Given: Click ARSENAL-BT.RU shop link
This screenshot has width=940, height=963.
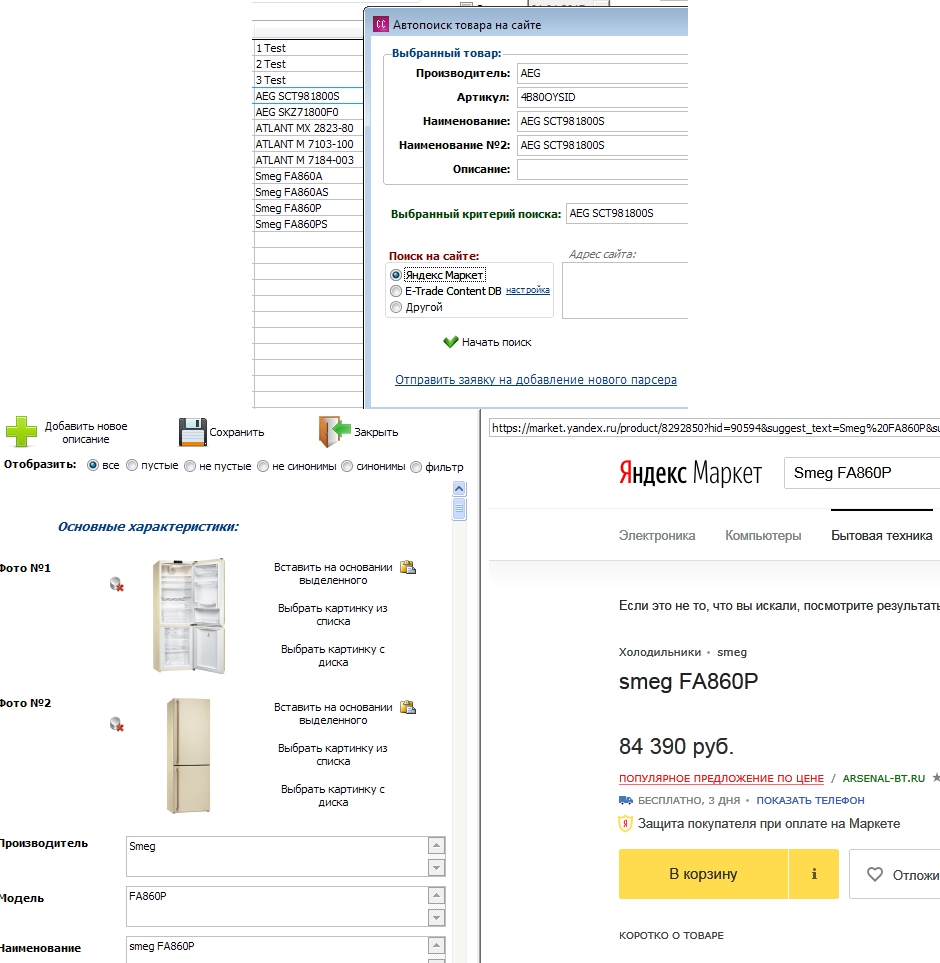Looking at the screenshot, I should click(884, 778).
